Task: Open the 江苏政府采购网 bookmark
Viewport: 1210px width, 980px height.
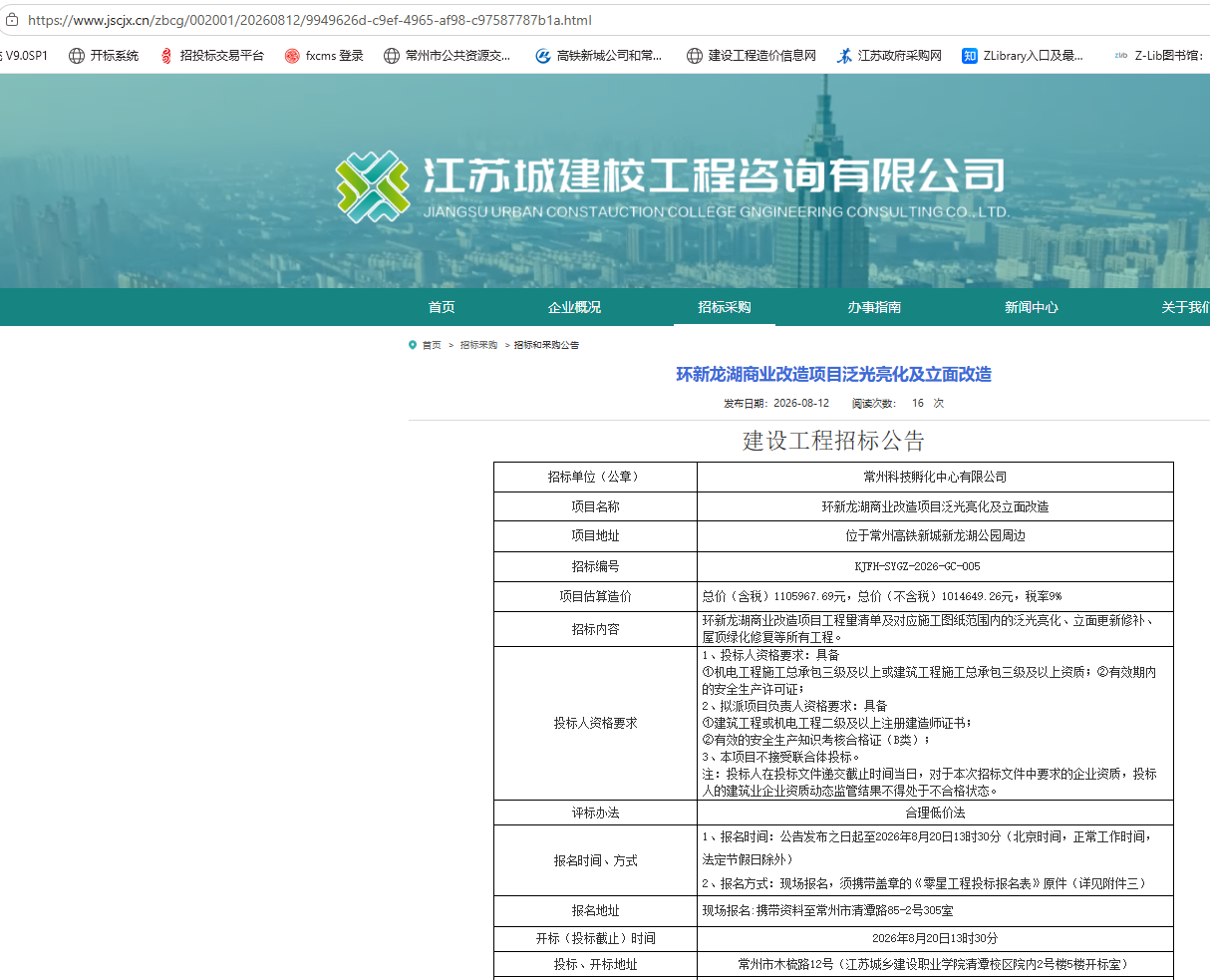Action: (889, 56)
